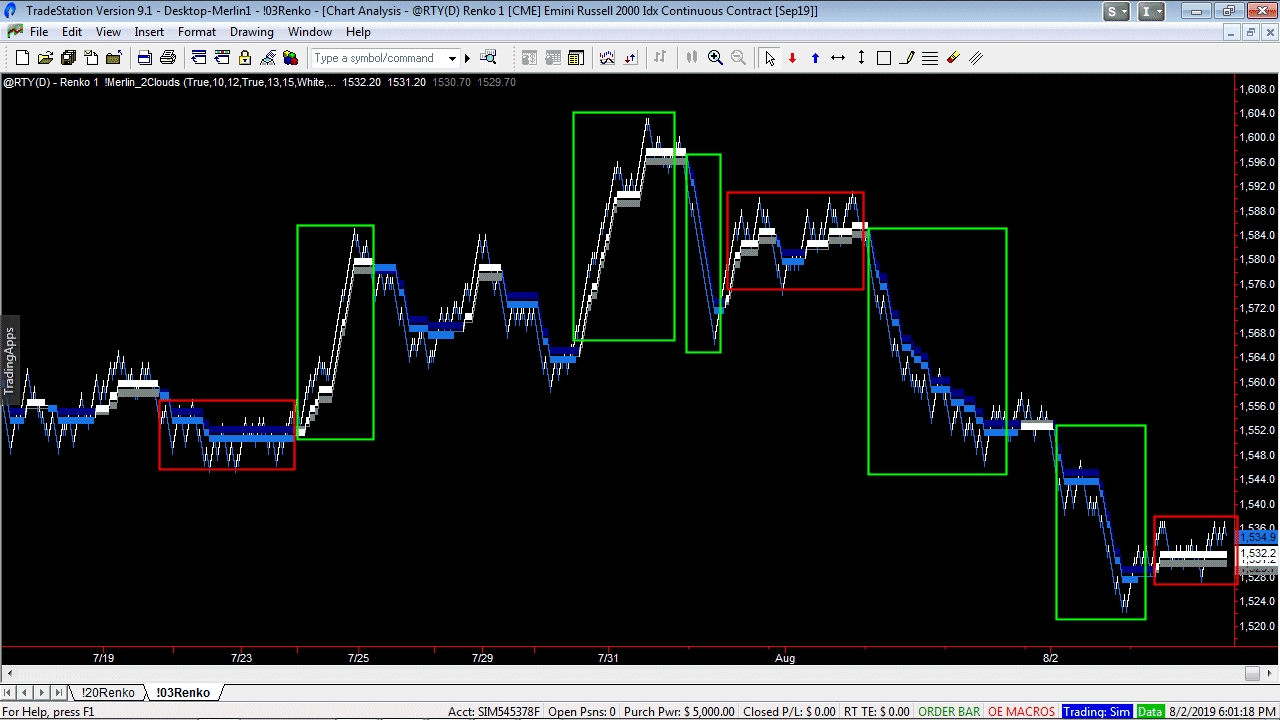Click the indicator chart icon with wavy lines
Screen dimensions: 1280x720
[607, 58]
